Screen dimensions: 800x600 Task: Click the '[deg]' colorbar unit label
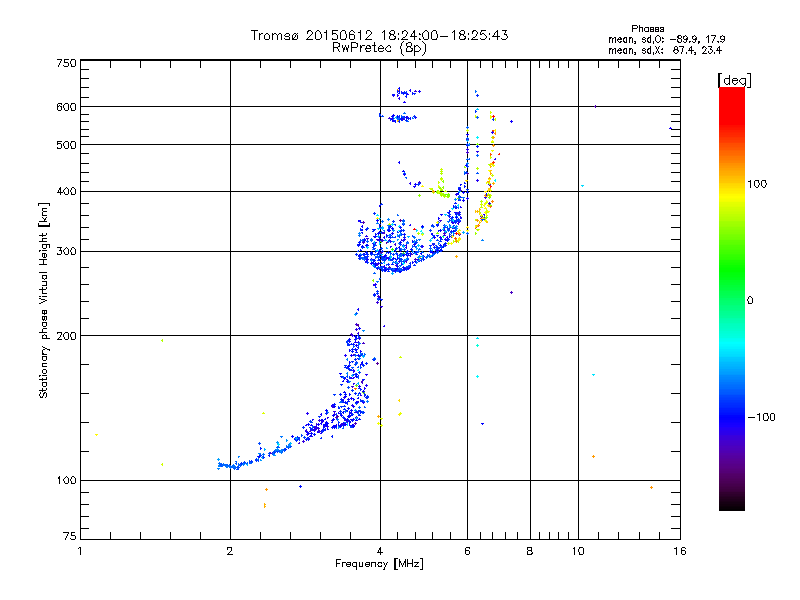pyautogui.click(x=734, y=80)
